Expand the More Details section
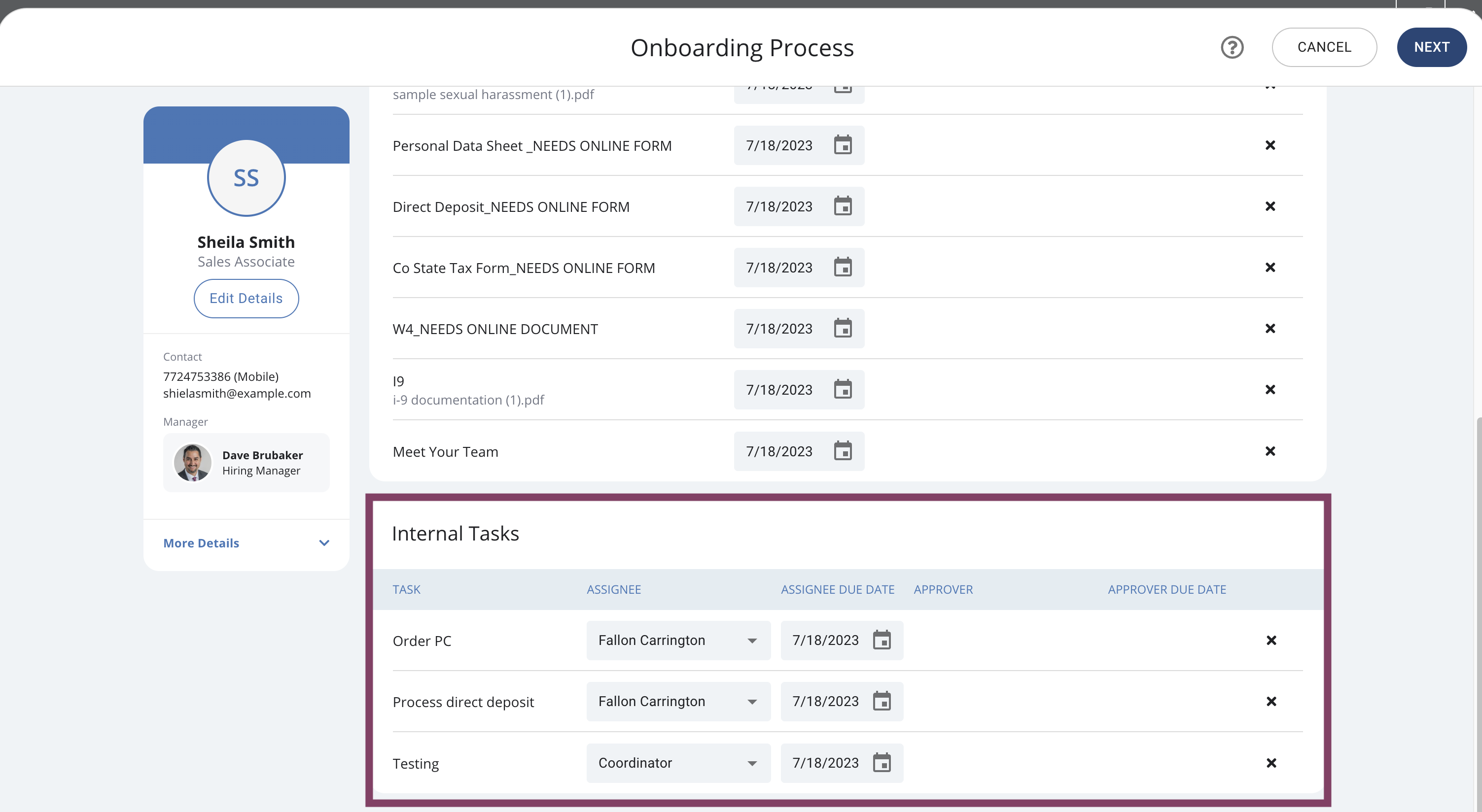1482x812 pixels. pos(246,543)
